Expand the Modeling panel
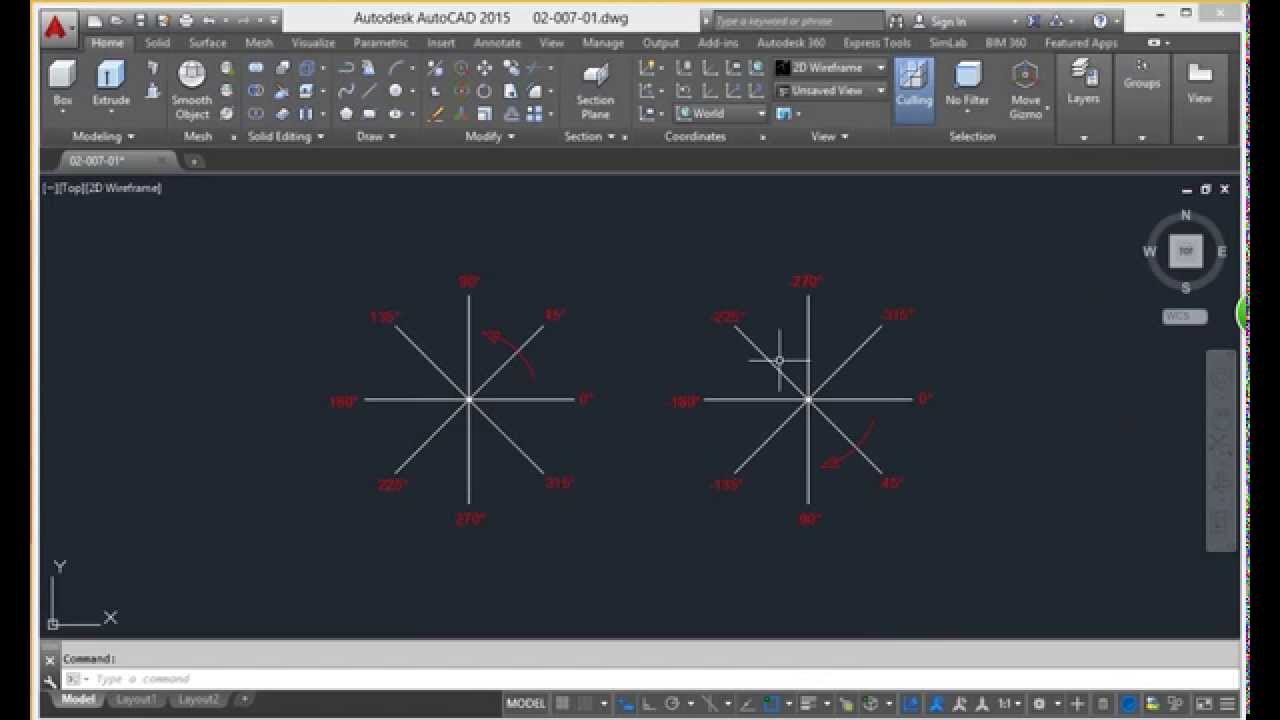 point(103,136)
